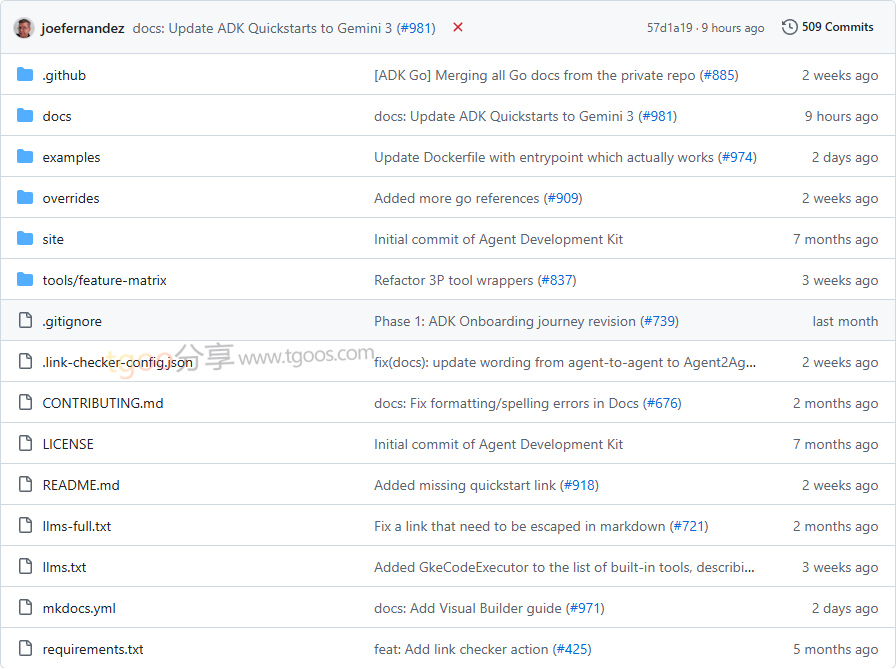Open the README.md file

[x=81, y=485]
